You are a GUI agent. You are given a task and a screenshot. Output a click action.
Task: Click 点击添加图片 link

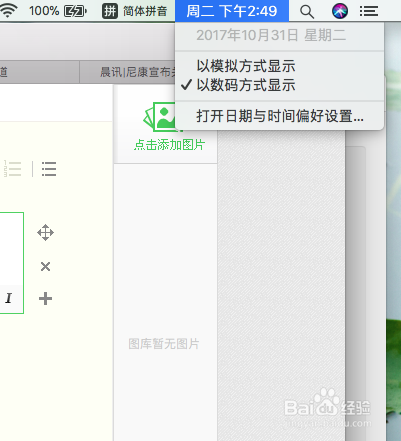pos(169,145)
